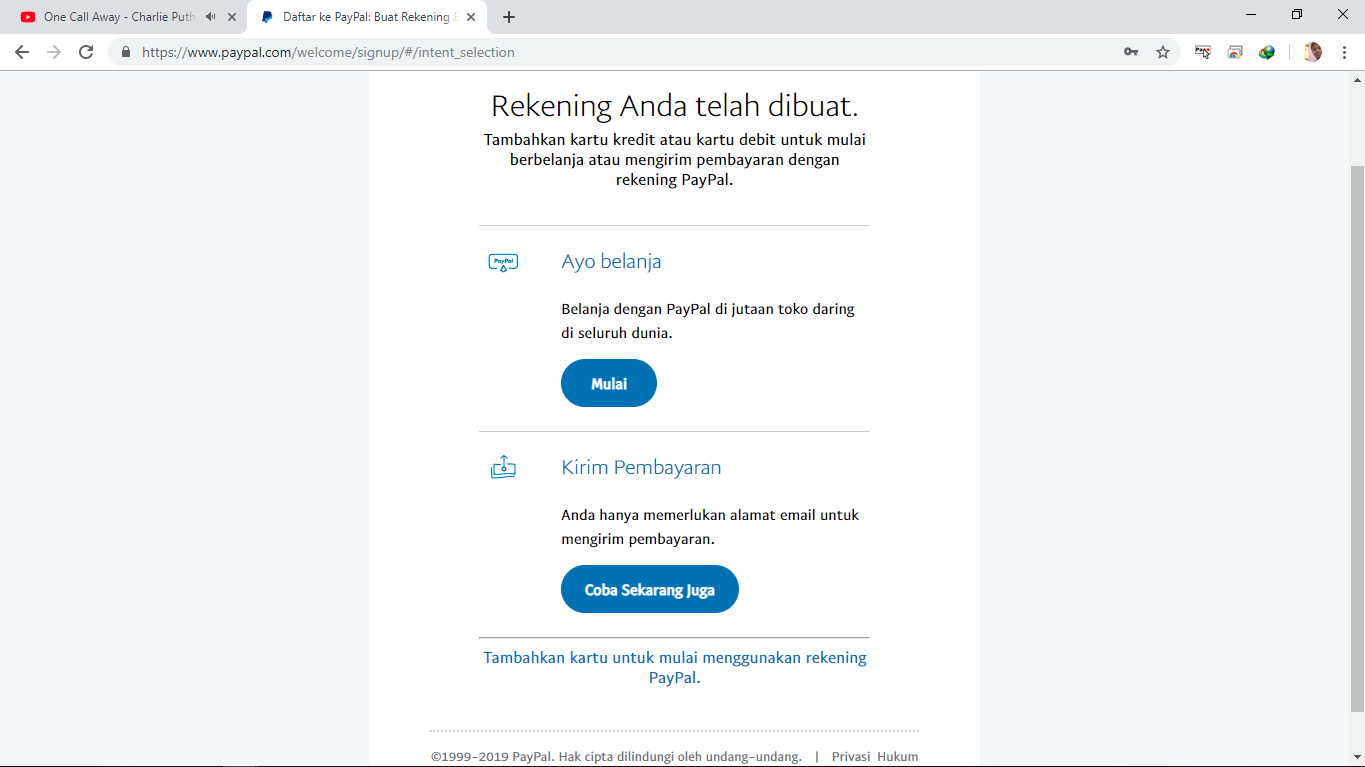
Task: Open the saved password key icon
Action: click(x=1131, y=52)
